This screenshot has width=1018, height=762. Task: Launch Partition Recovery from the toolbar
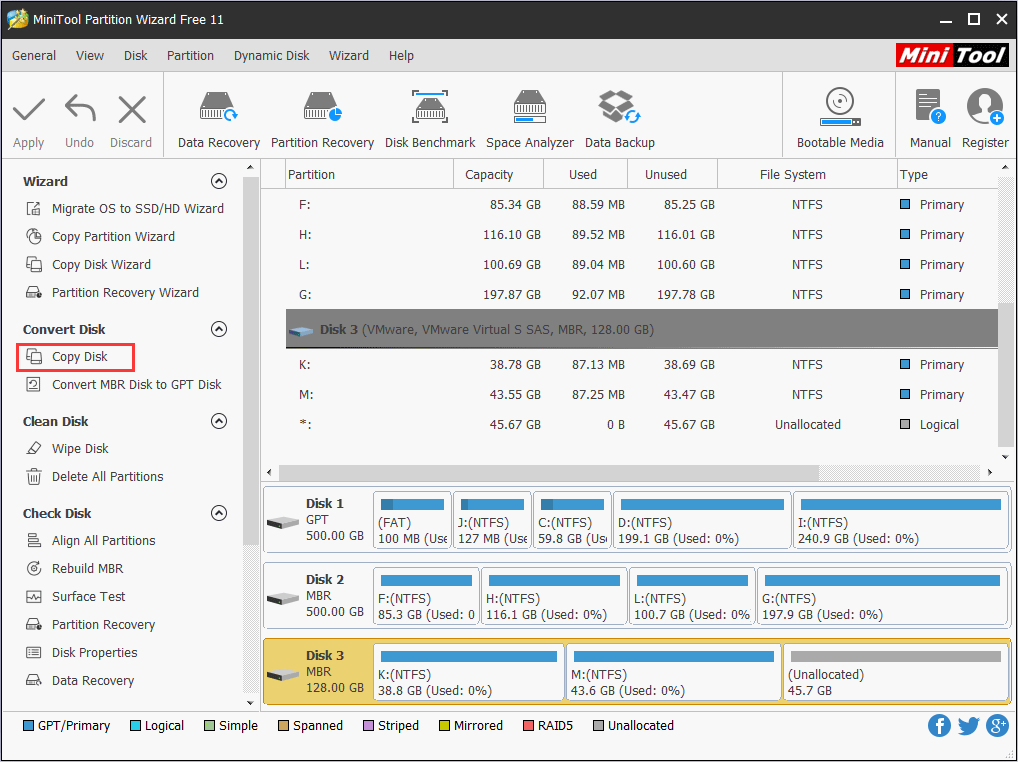pyautogui.click(x=322, y=115)
